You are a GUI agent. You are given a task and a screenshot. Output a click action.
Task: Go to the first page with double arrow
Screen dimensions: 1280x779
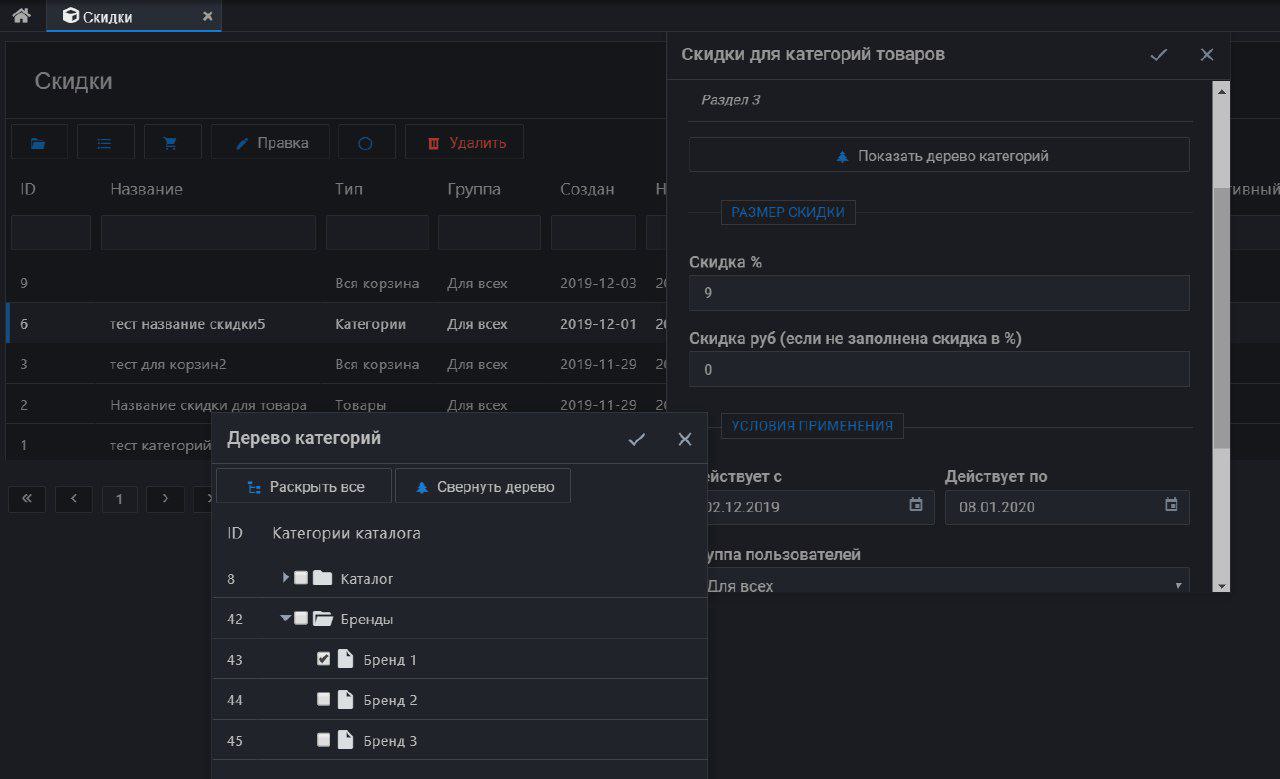[27, 499]
